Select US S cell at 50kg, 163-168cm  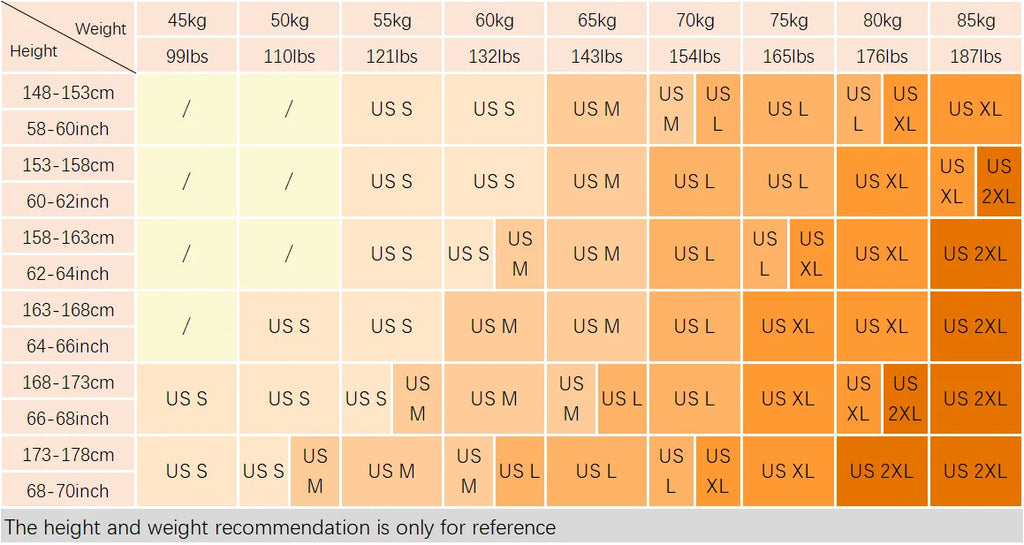click(289, 326)
